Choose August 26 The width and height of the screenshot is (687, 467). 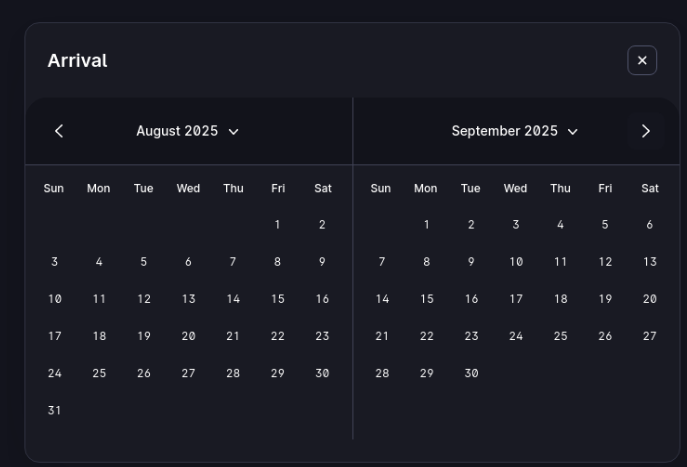[x=144, y=374]
